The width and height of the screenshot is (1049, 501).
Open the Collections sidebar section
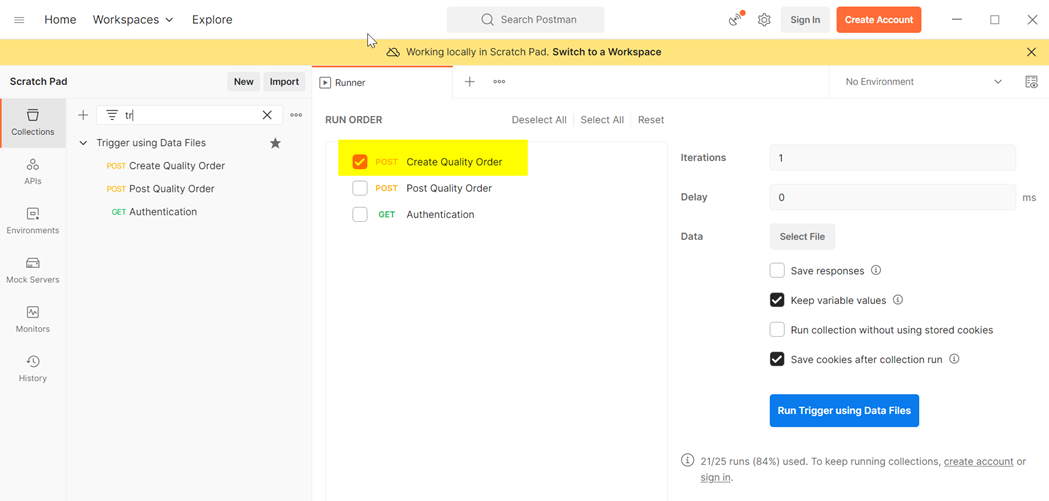[33, 123]
